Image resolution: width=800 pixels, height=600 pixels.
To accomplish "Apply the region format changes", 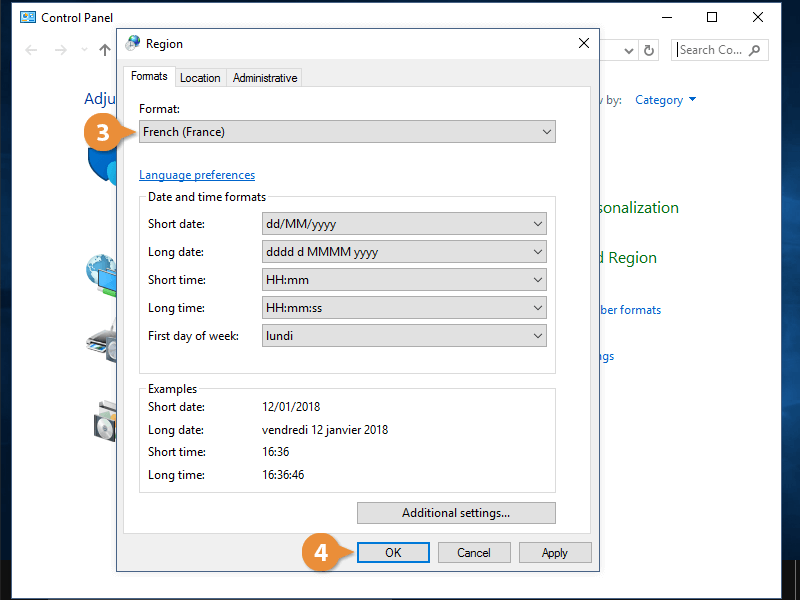I will pyautogui.click(x=555, y=553).
